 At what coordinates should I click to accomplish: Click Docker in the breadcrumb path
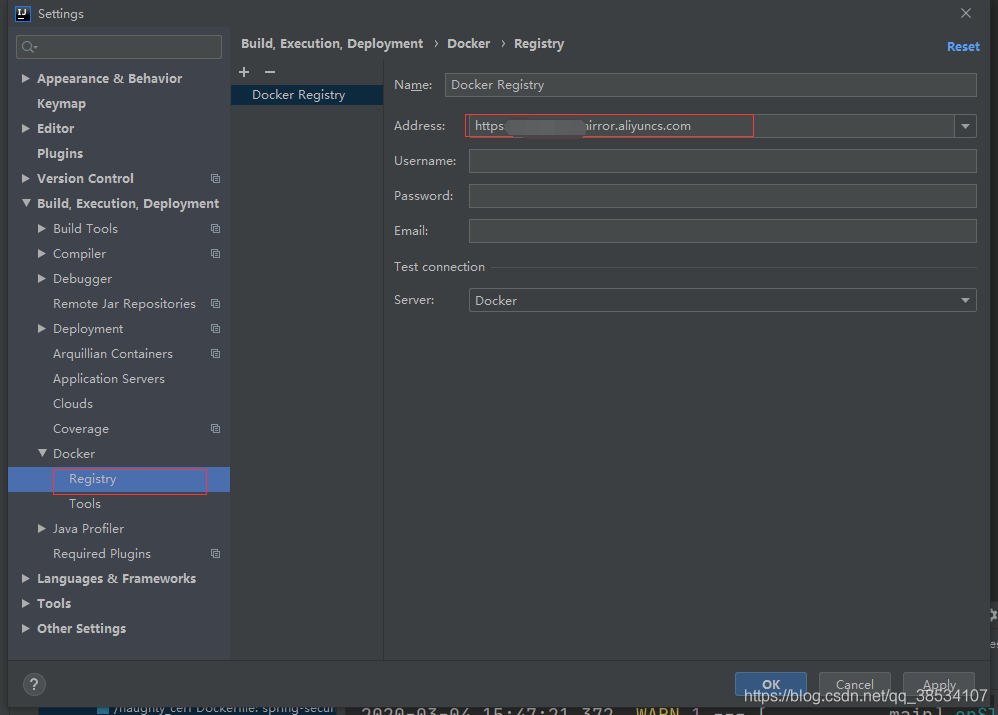(x=469, y=43)
